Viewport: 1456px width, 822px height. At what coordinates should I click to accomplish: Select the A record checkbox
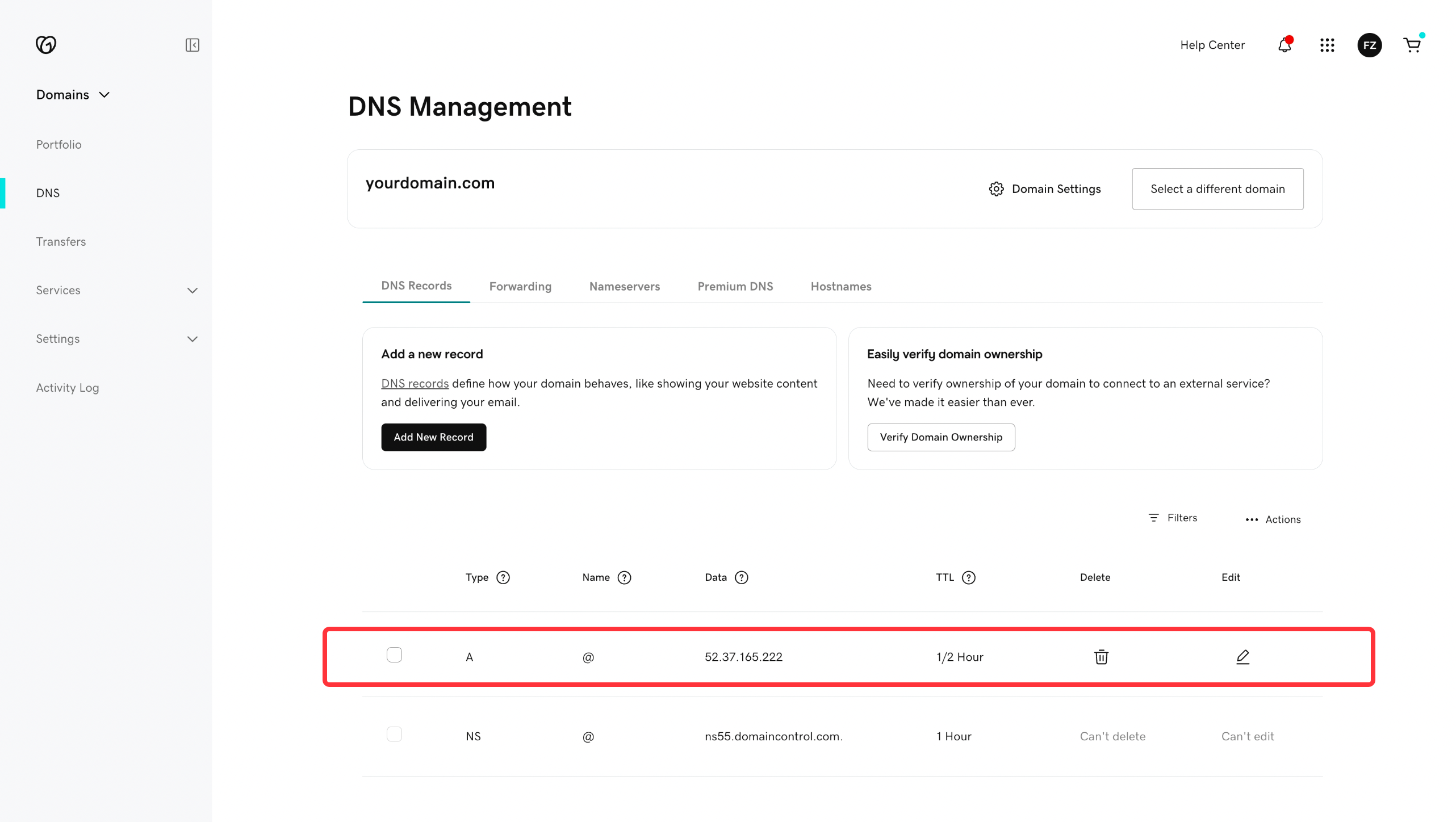pyautogui.click(x=394, y=655)
